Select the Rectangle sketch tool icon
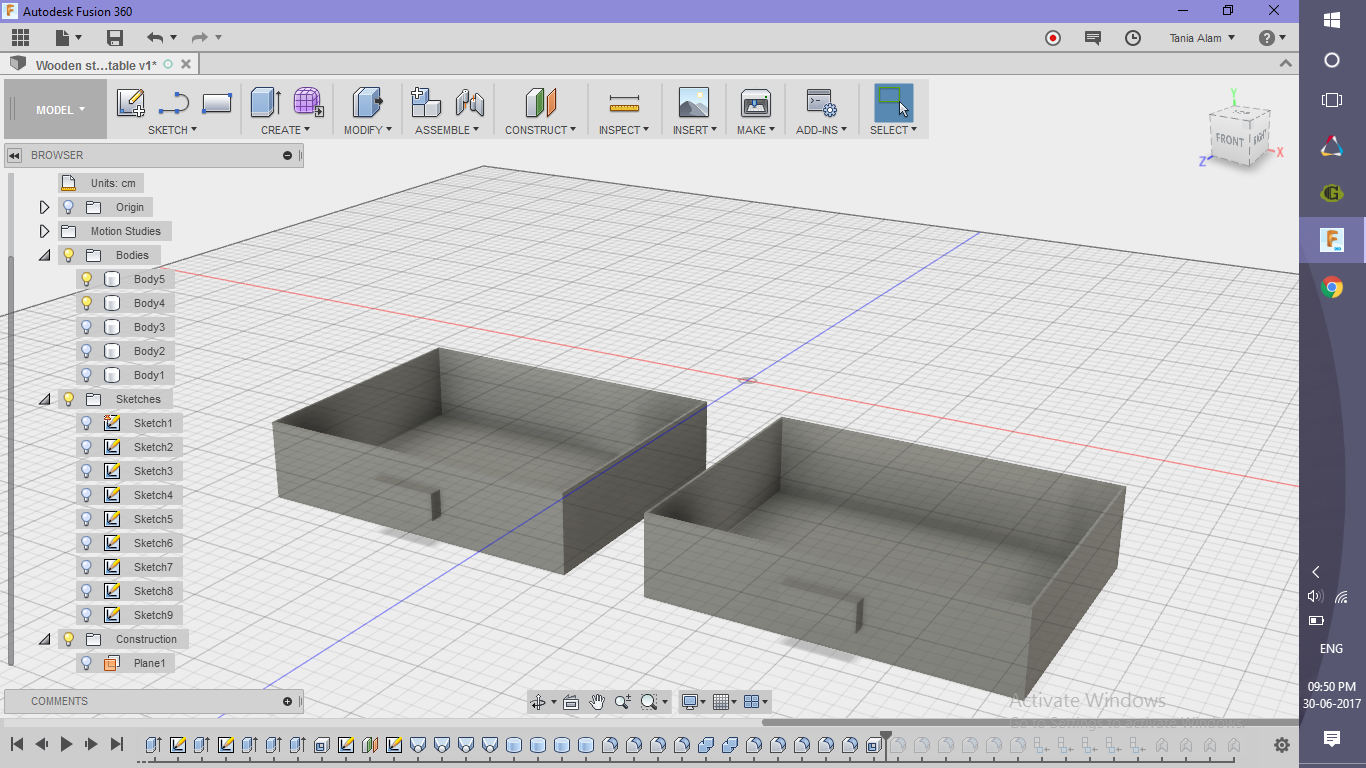Viewport: 1366px width, 768px height. pos(217,103)
